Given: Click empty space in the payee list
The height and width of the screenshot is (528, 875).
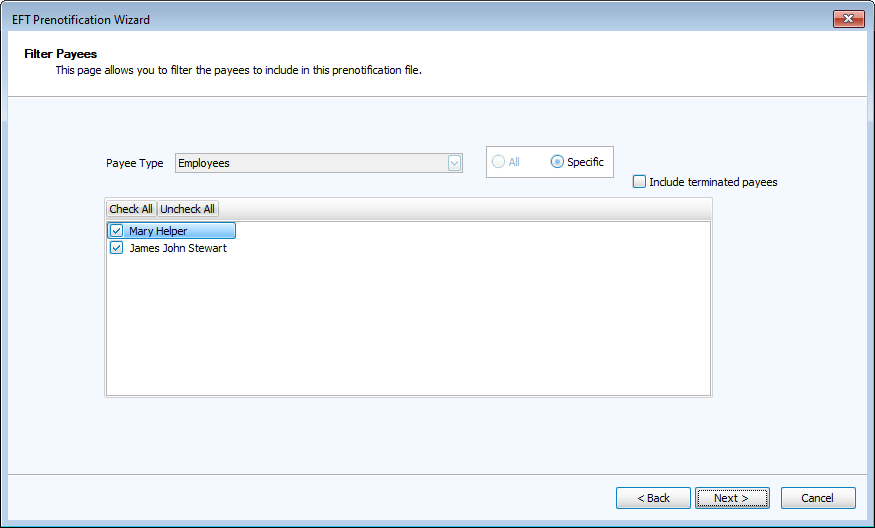Looking at the screenshot, I should coord(408,330).
